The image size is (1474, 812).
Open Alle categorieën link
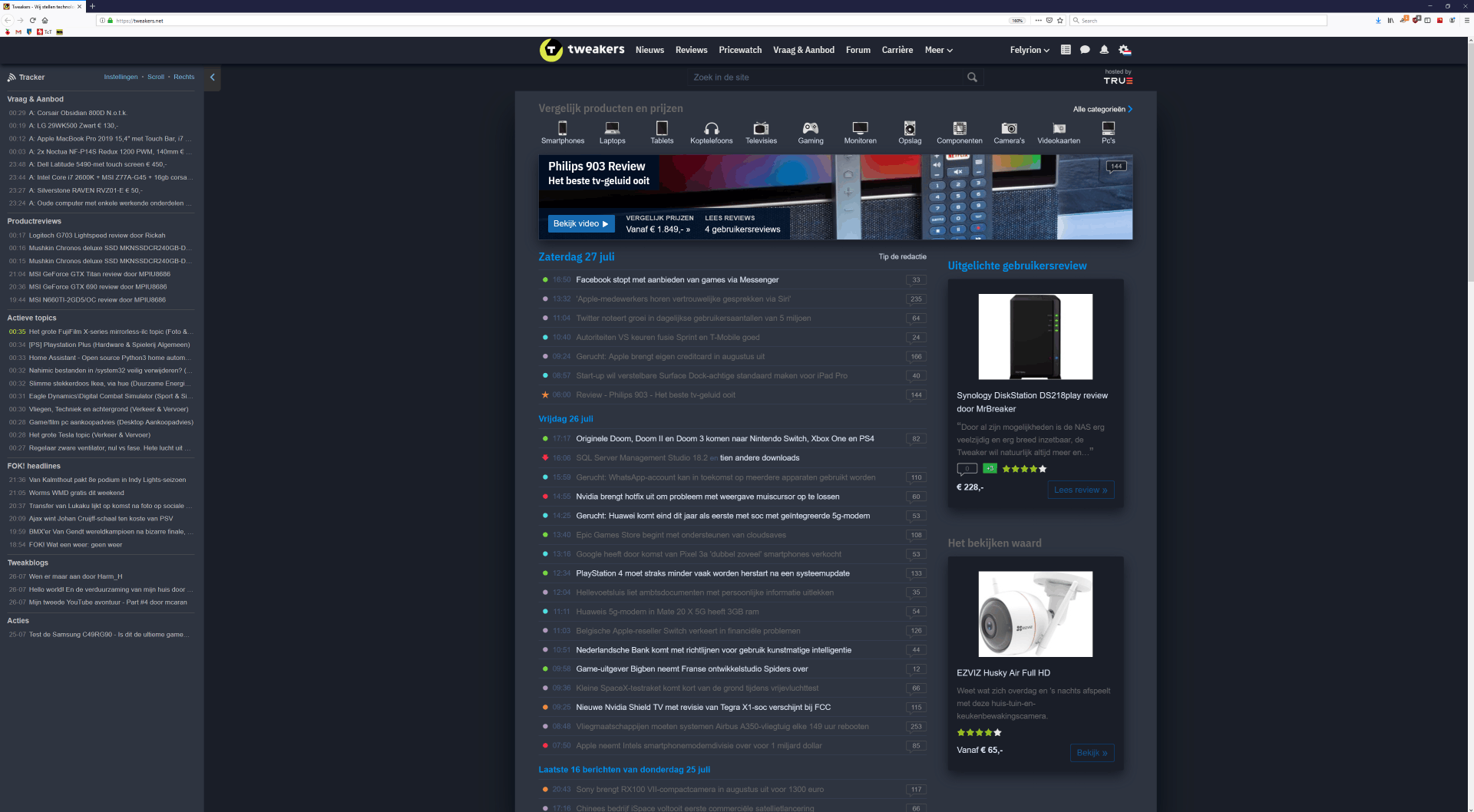tap(1102, 109)
